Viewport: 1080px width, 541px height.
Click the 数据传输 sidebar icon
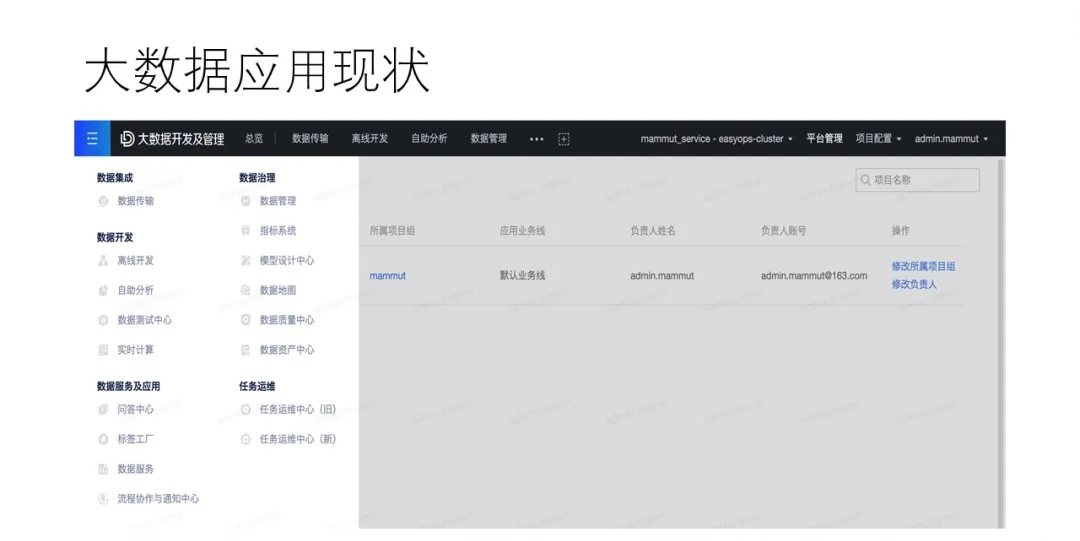pos(103,201)
